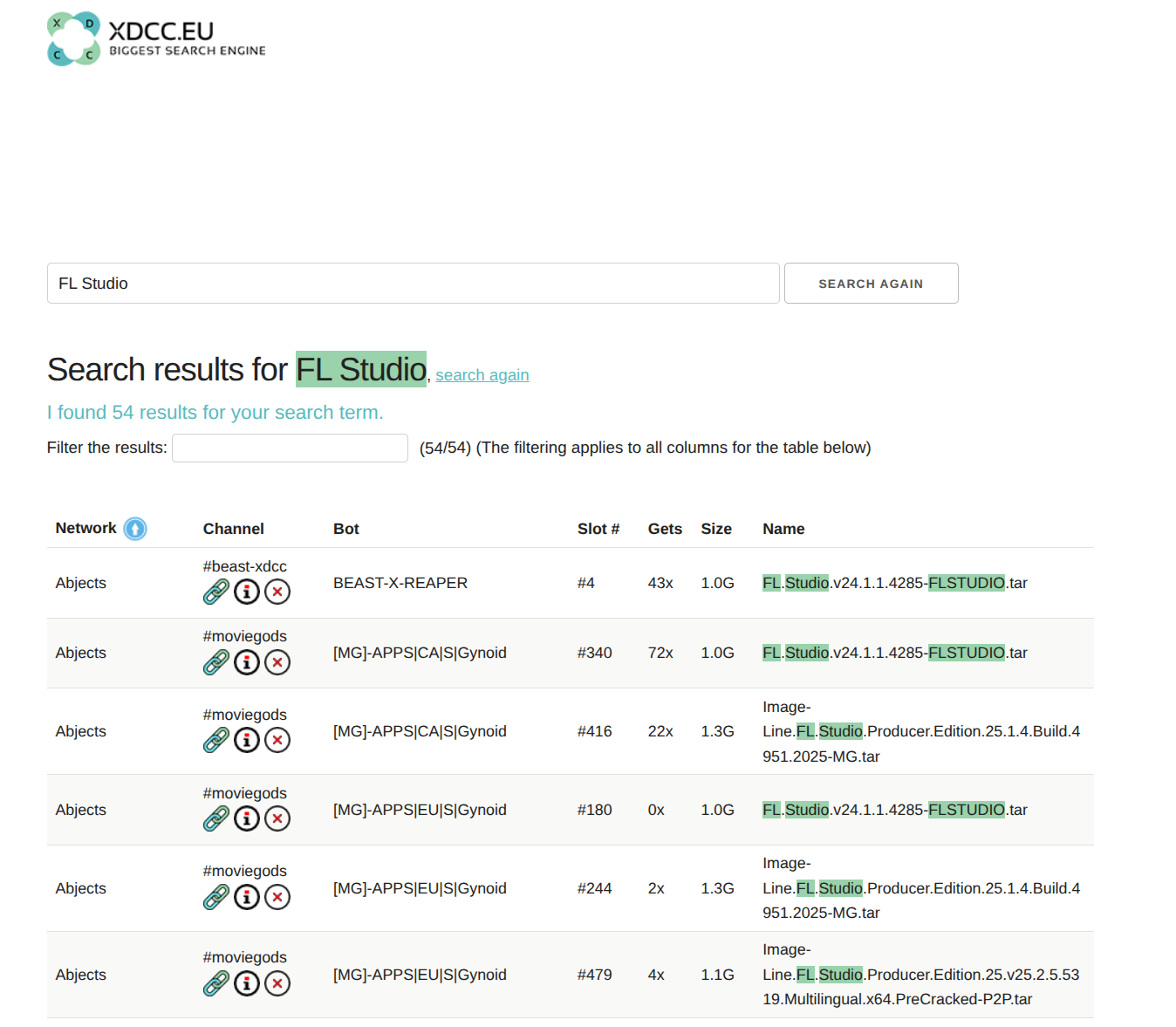This screenshot has height=1027, width=1176.
Task: Click #moviegods in slot #340 row
Action: click(244, 636)
